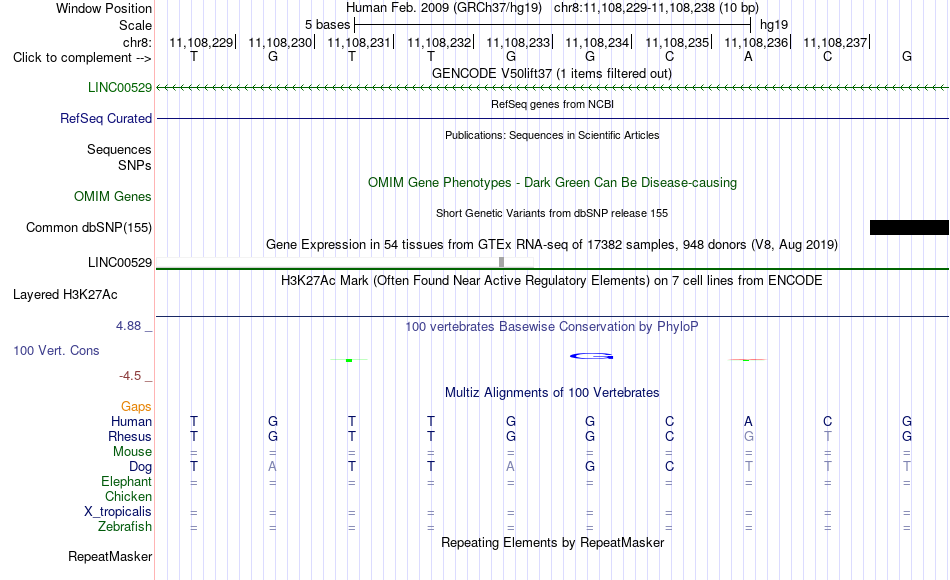The width and height of the screenshot is (950, 580).
Task: Click the 'hg19' label right of scale bar
Action: point(774,25)
